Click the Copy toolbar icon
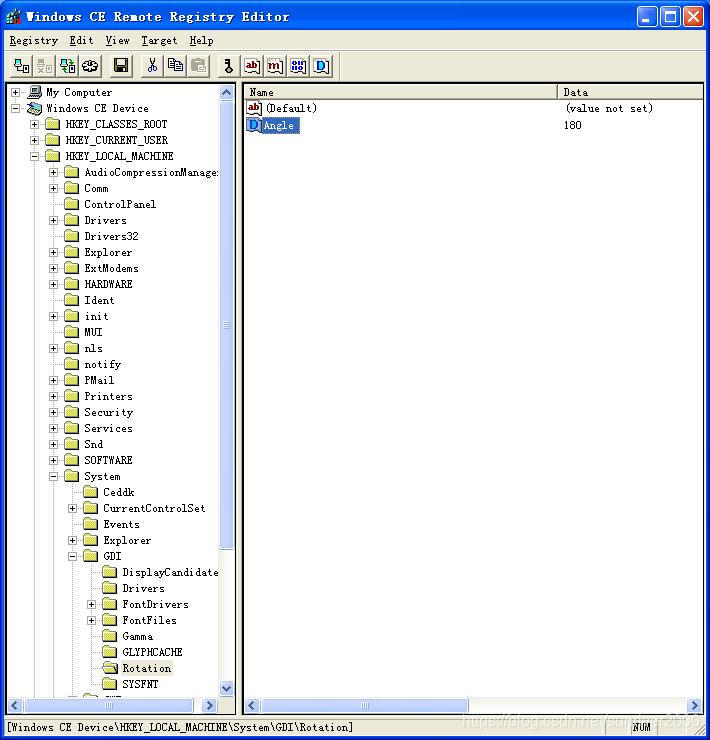 (x=176, y=66)
